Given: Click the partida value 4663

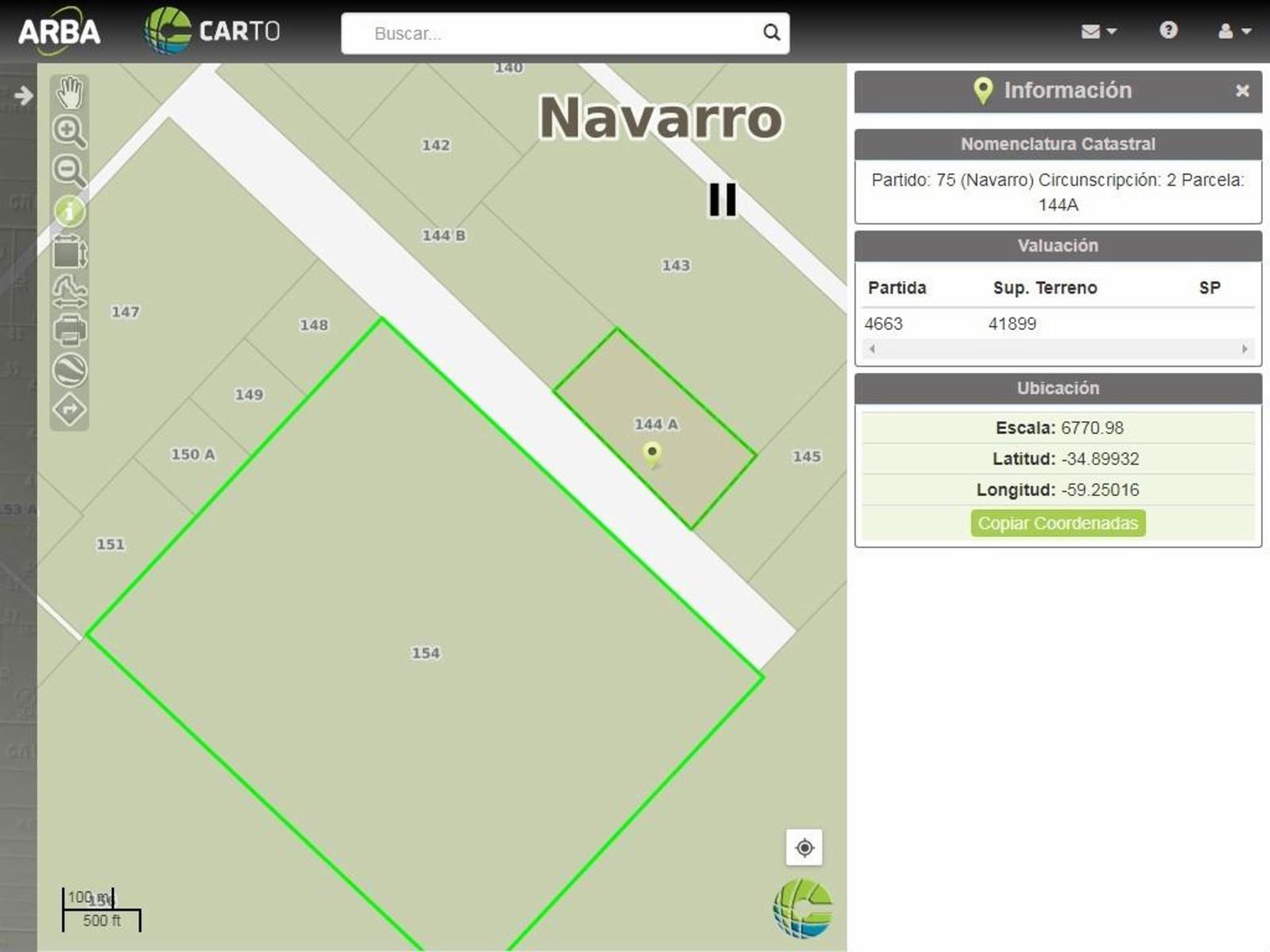Looking at the screenshot, I should tap(883, 324).
